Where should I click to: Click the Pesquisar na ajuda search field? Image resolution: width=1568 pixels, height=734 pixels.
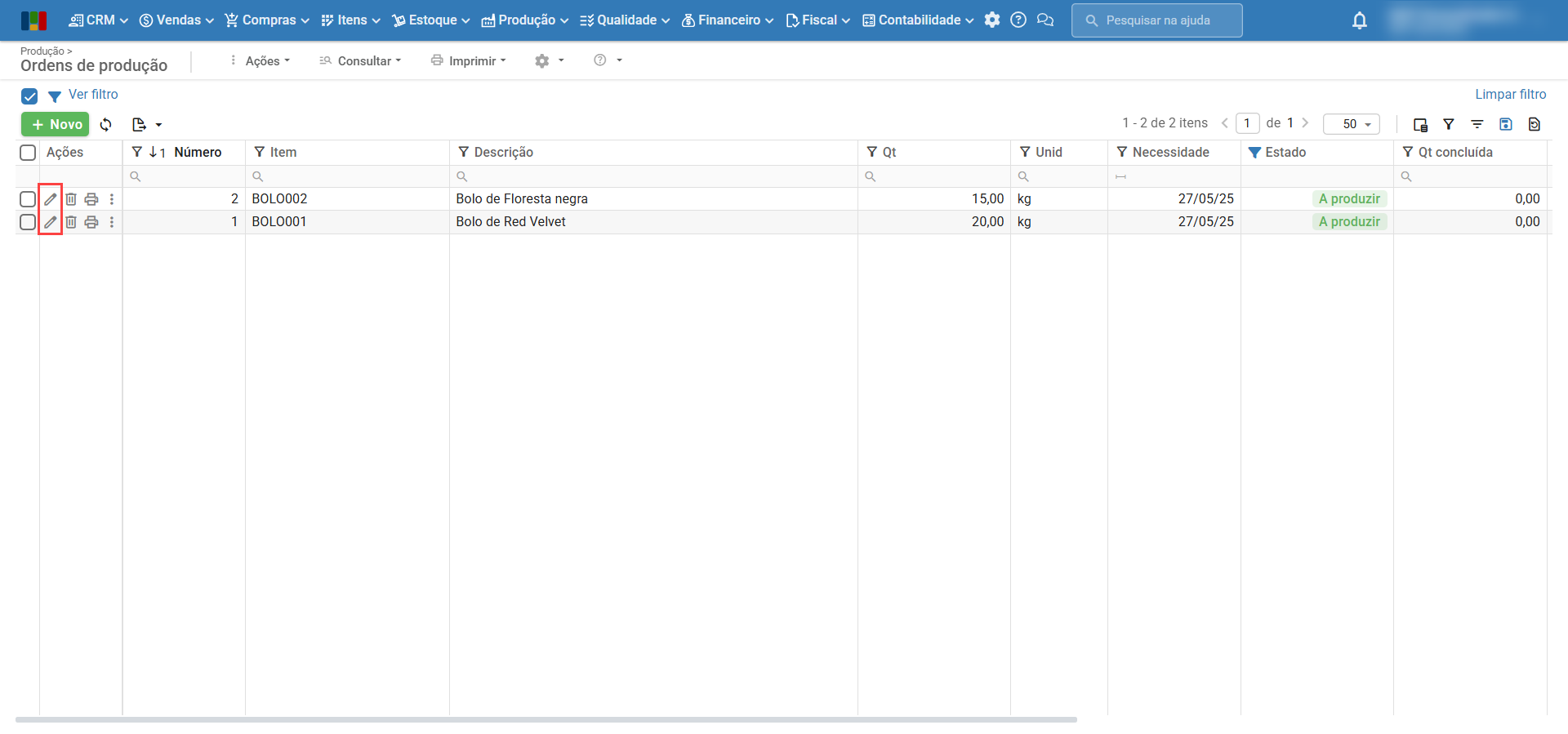(1157, 20)
